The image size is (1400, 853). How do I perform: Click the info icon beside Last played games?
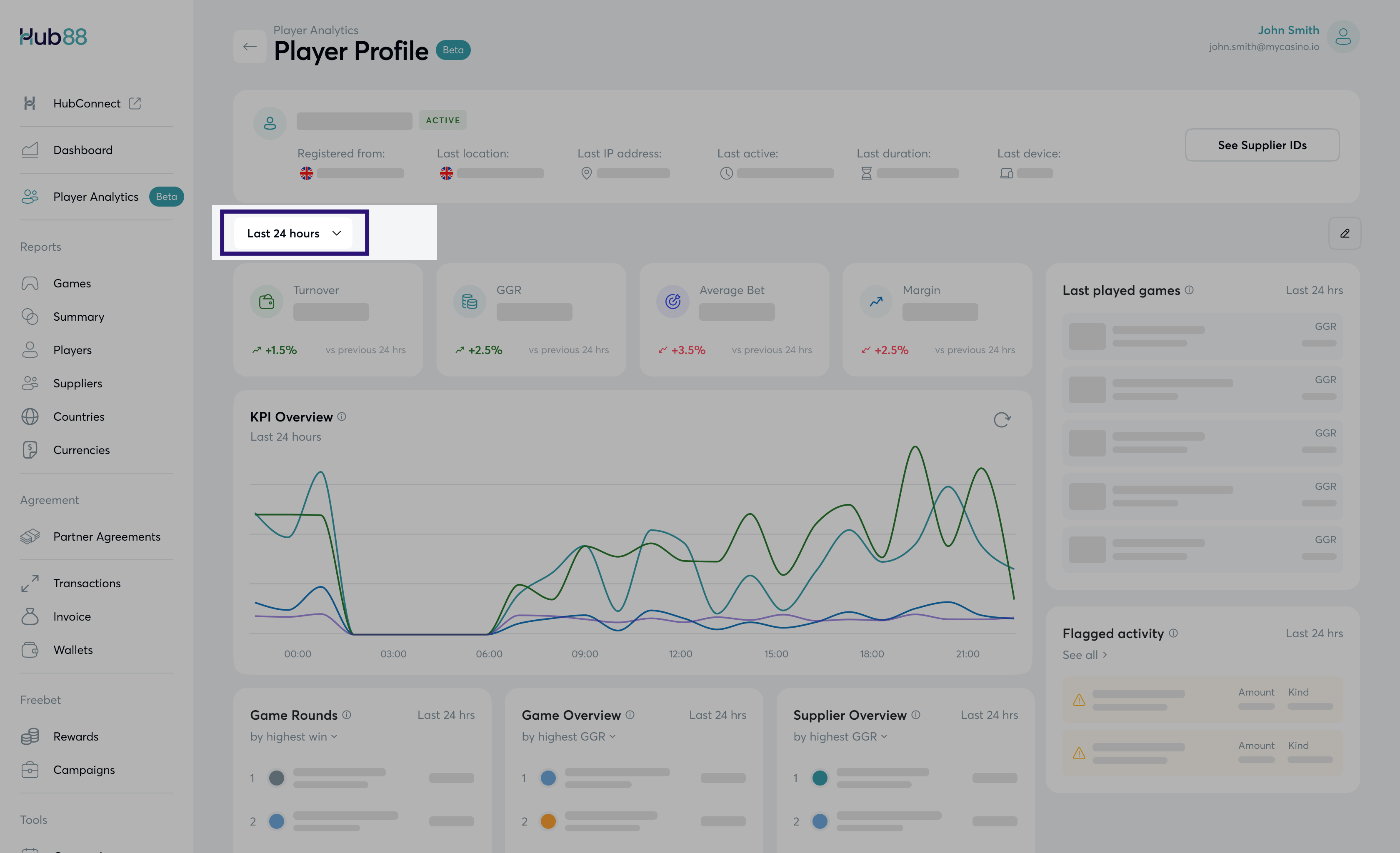click(x=1189, y=289)
